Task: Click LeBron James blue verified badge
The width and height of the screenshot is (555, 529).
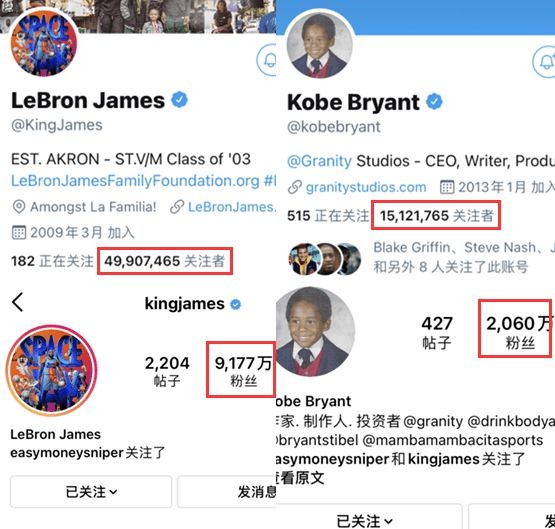Action: [x=179, y=99]
